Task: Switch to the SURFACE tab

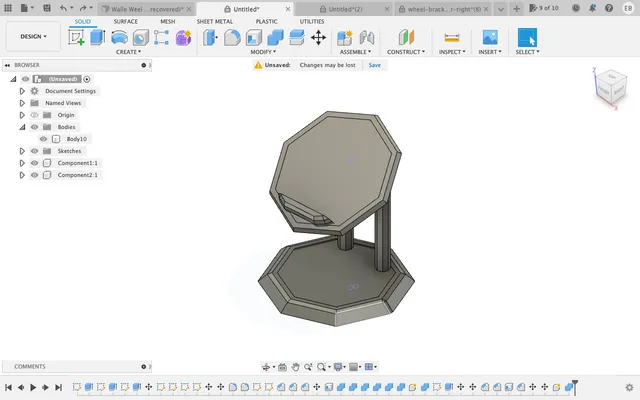Action: [x=126, y=21]
